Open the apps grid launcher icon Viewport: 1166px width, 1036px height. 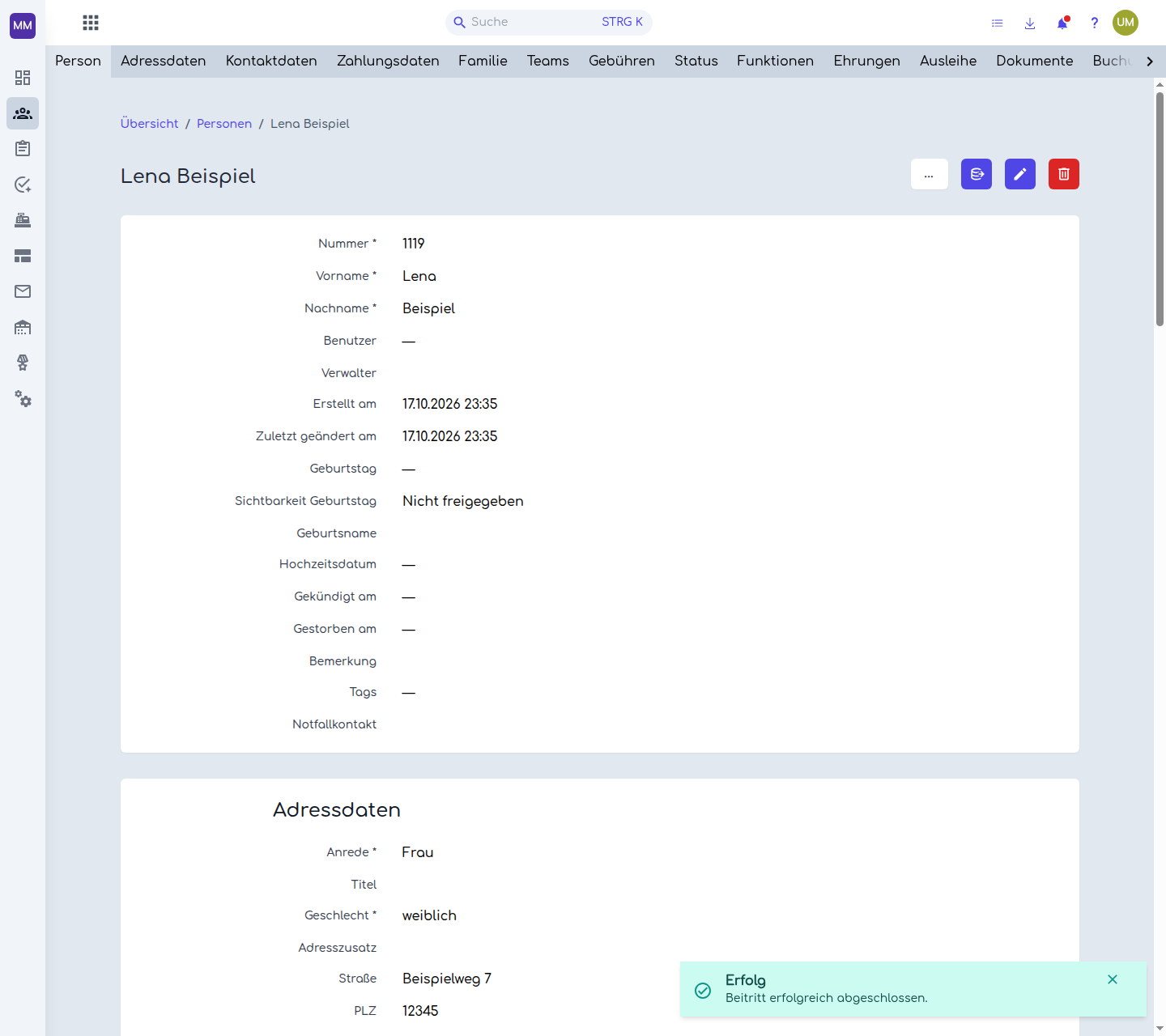pos(91,23)
